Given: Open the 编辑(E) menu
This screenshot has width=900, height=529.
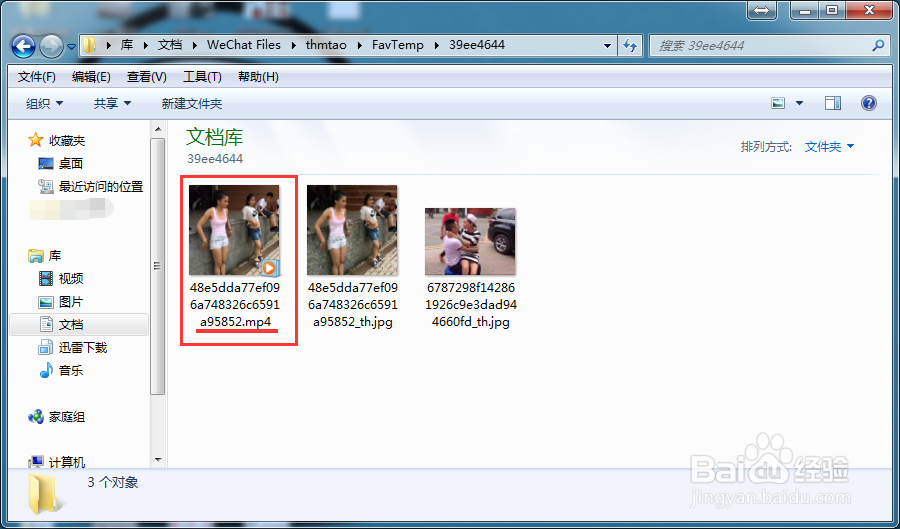Looking at the screenshot, I should pyautogui.click(x=91, y=77).
